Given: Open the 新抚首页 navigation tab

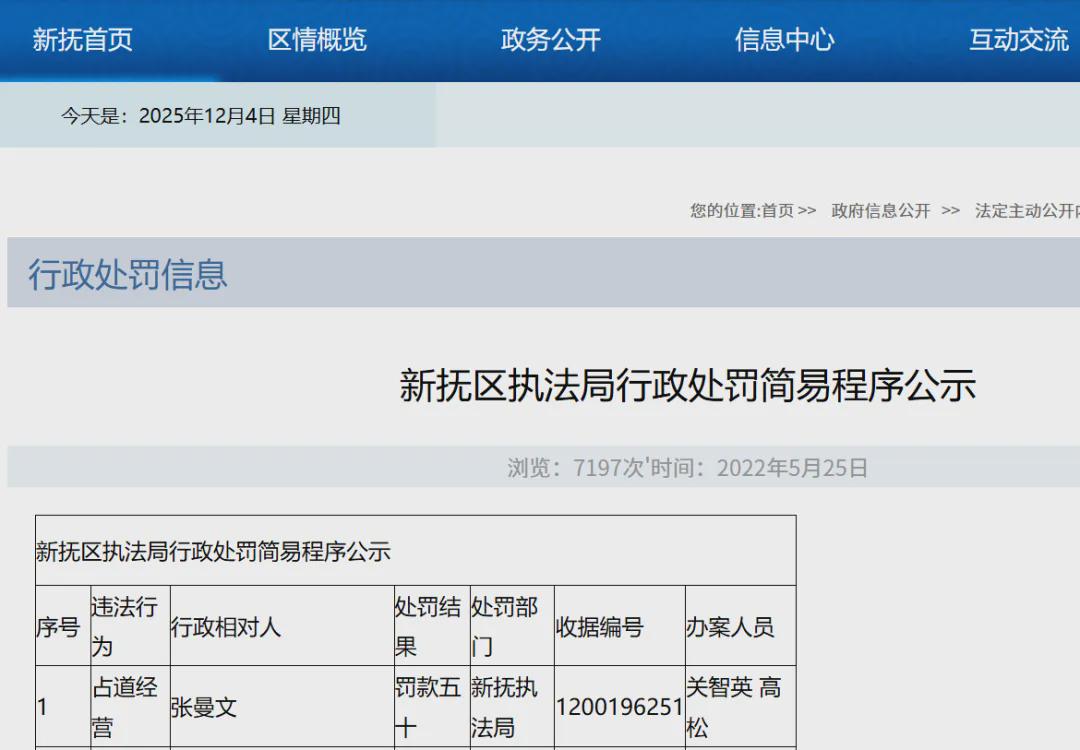Looking at the screenshot, I should pyautogui.click(x=83, y=40).
